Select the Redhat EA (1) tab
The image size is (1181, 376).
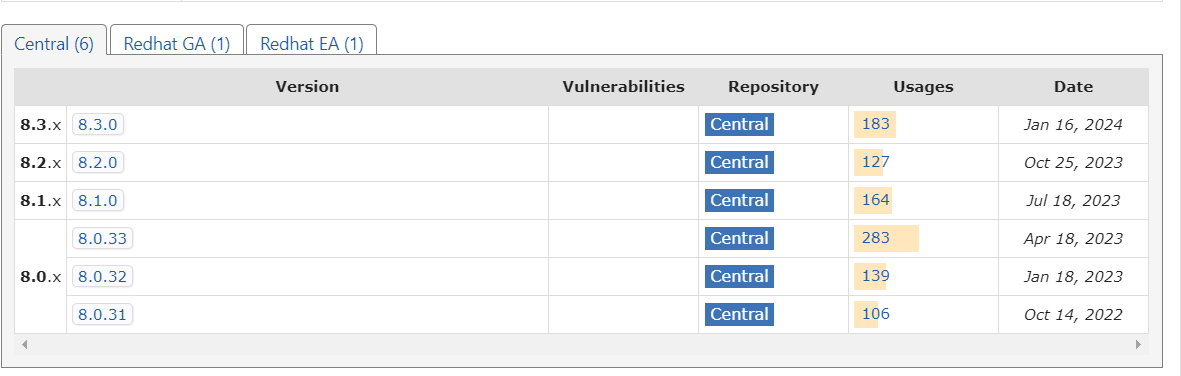[x=312, y=44]
